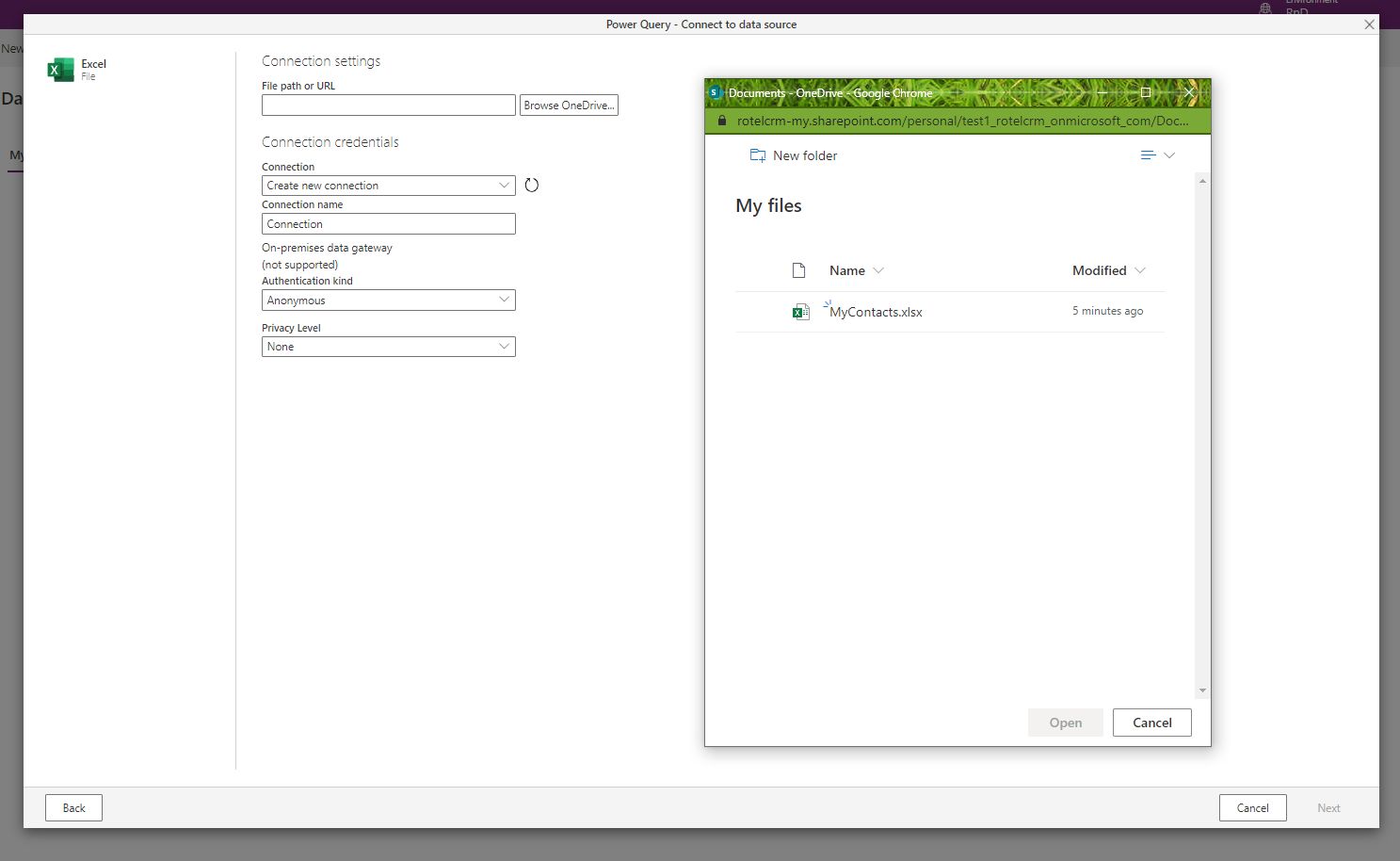Image resolution: width=1400 pixels, height=861 pixels.
Task: Select the MyContacts.xlsx file name
Action: pyautogui.click(x=876, y=312)
